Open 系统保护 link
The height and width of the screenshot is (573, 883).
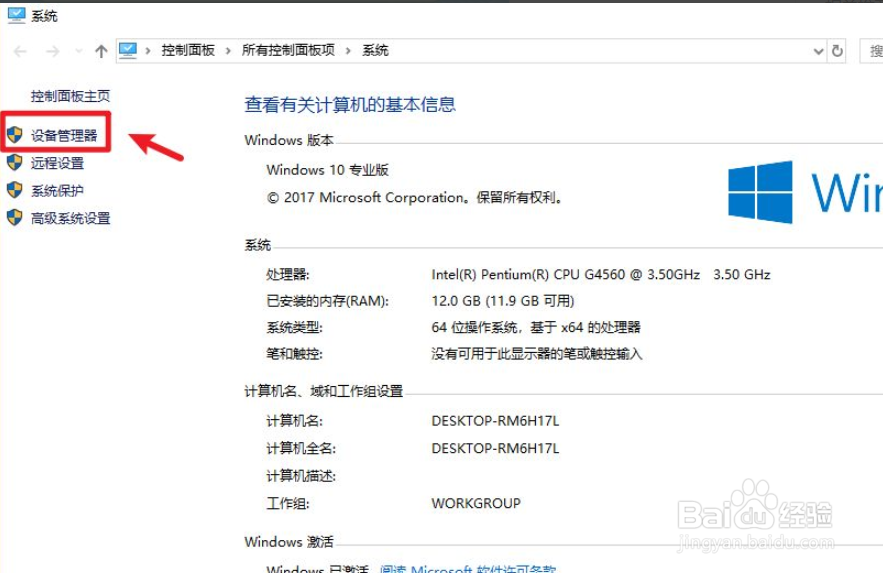pyautogui.click(x=57, y=191)
